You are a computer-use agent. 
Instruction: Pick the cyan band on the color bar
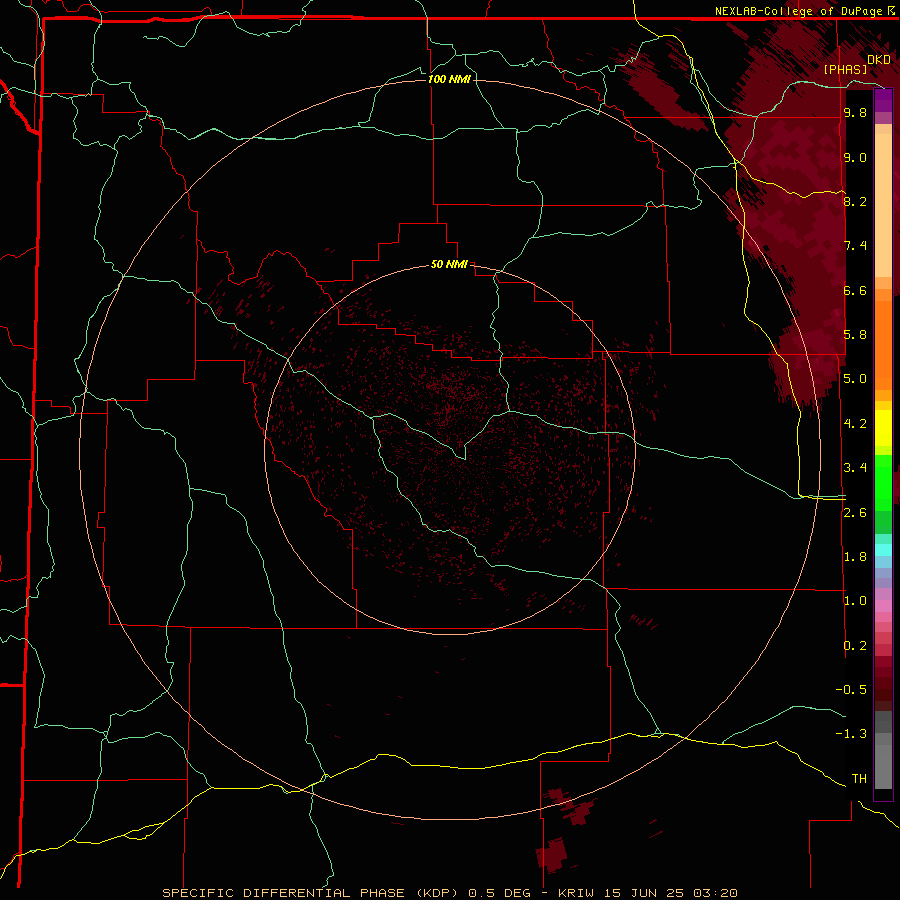883,550
